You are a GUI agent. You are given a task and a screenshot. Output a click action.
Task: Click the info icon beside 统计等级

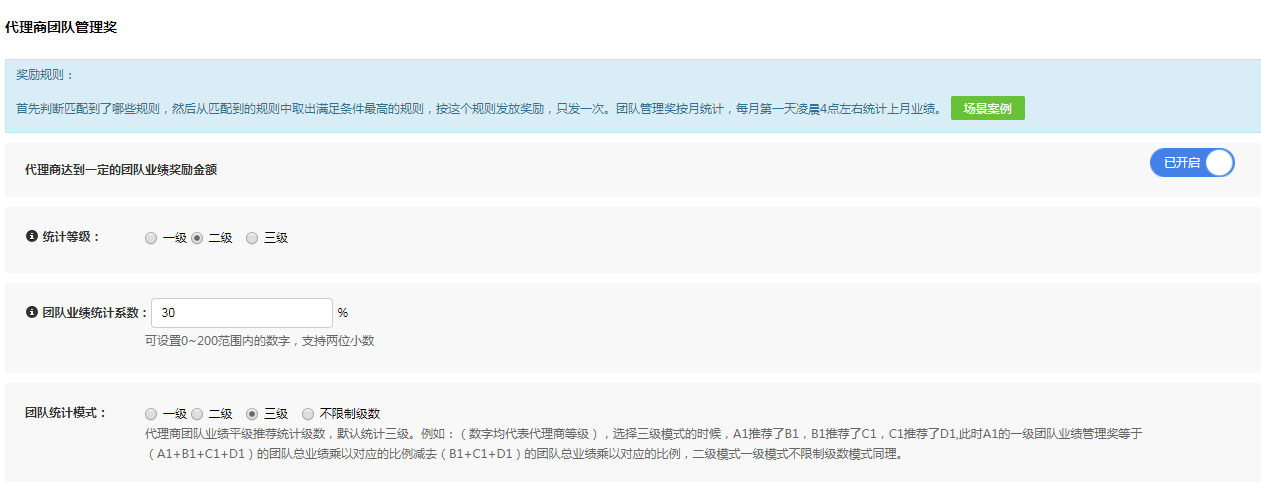31,238
